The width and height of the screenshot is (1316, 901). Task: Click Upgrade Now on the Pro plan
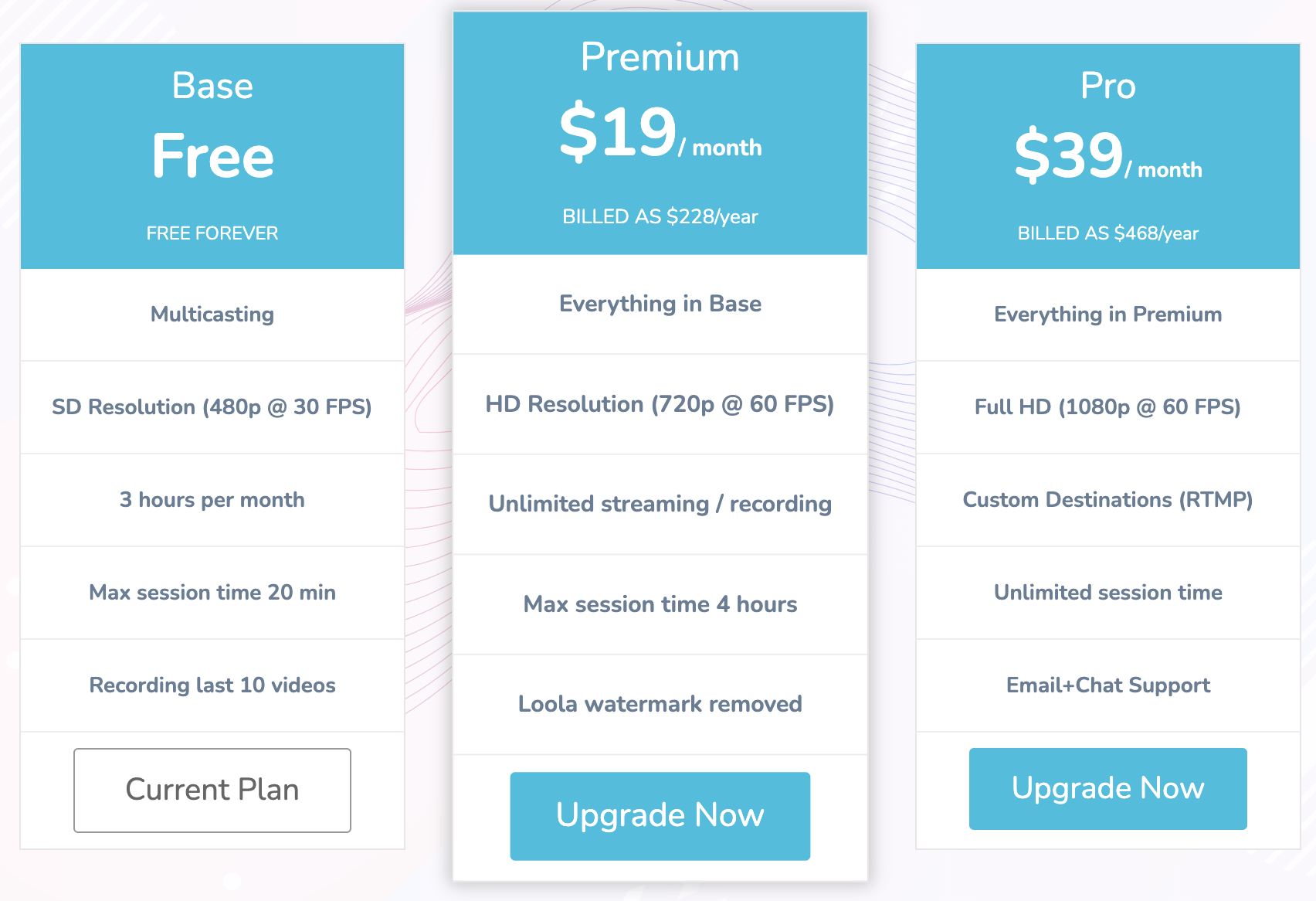[x=1107, y=788]
